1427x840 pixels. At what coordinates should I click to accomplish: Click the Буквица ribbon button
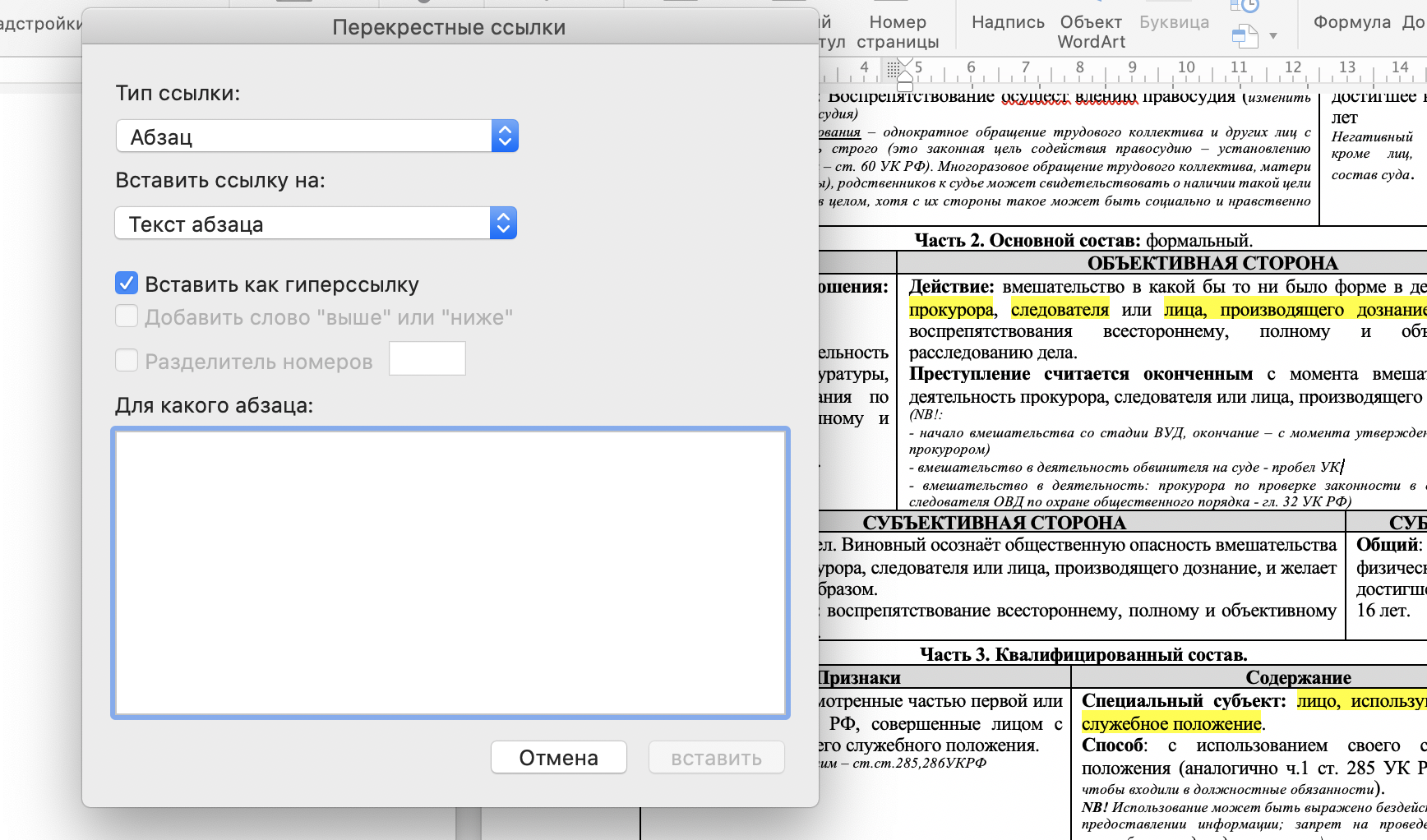(1174, 22)
